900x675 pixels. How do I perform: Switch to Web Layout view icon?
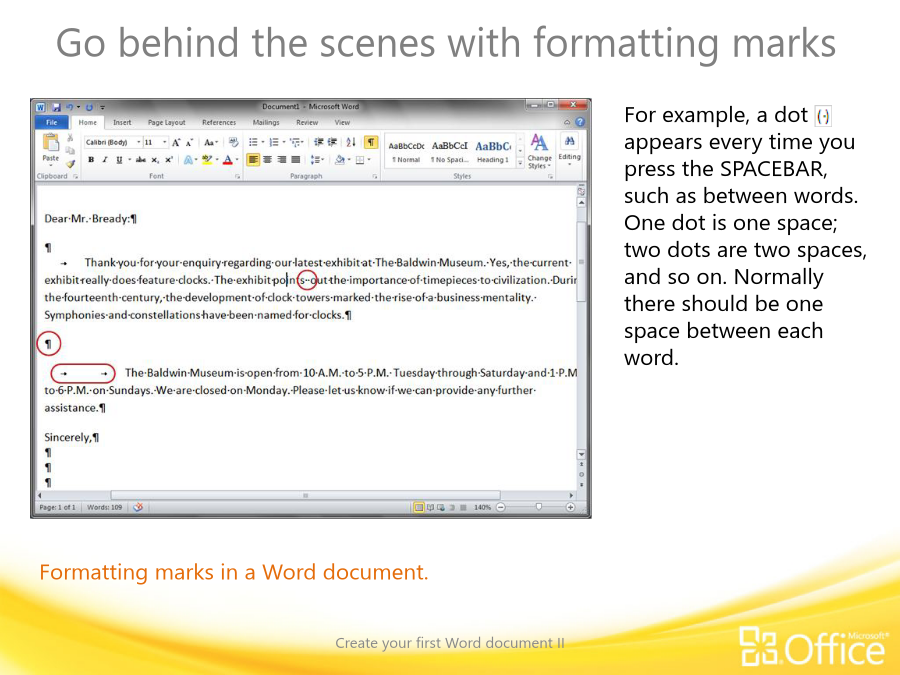click(441, 507)
